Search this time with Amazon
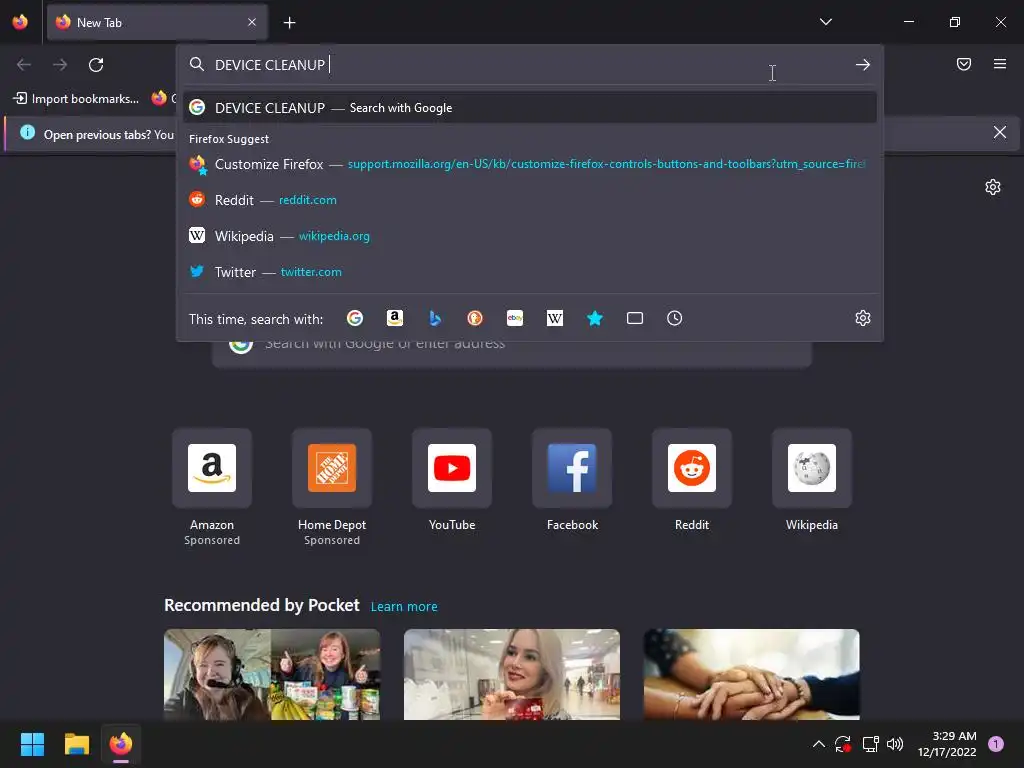 394,318
